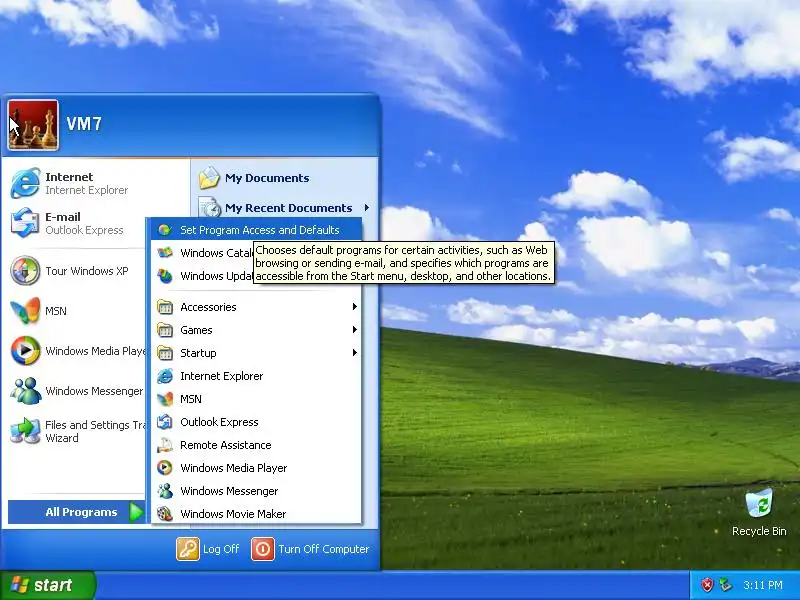Click the My Documents folder icon
The image size is (800, 600).
(x=209, y=178)
